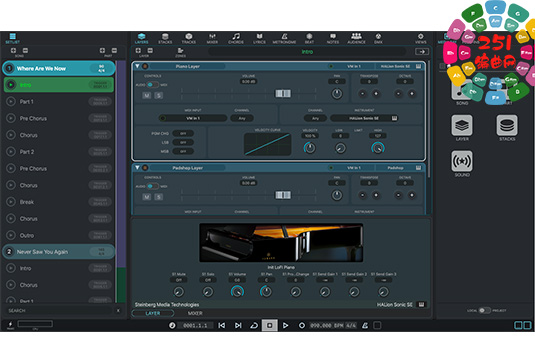Image resolution: width=535 pixels, height=363 pixels.
Task: Click the S1 Volume knob
Action: click(237, 292)
